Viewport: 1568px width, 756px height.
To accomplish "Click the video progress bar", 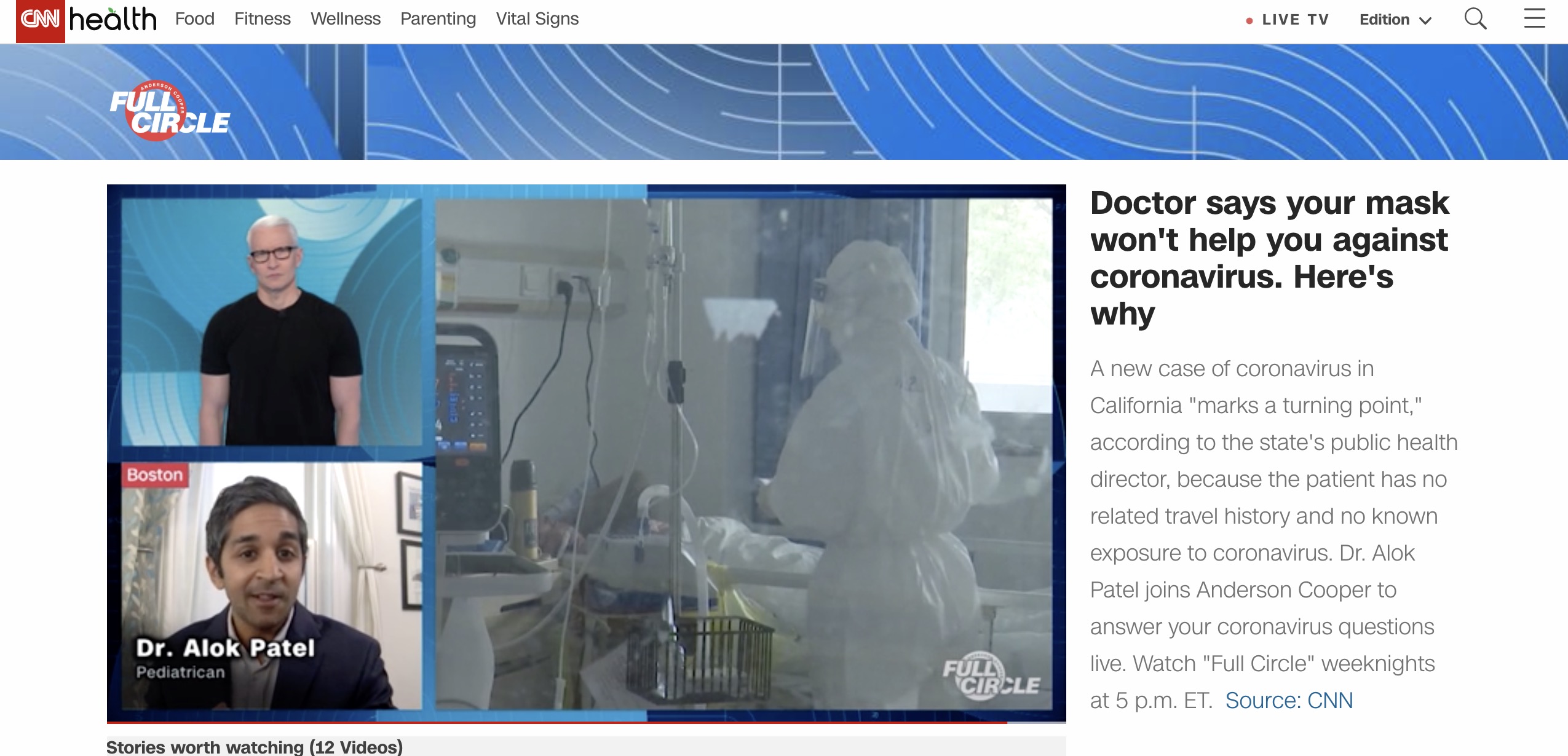I will (586, 722).
